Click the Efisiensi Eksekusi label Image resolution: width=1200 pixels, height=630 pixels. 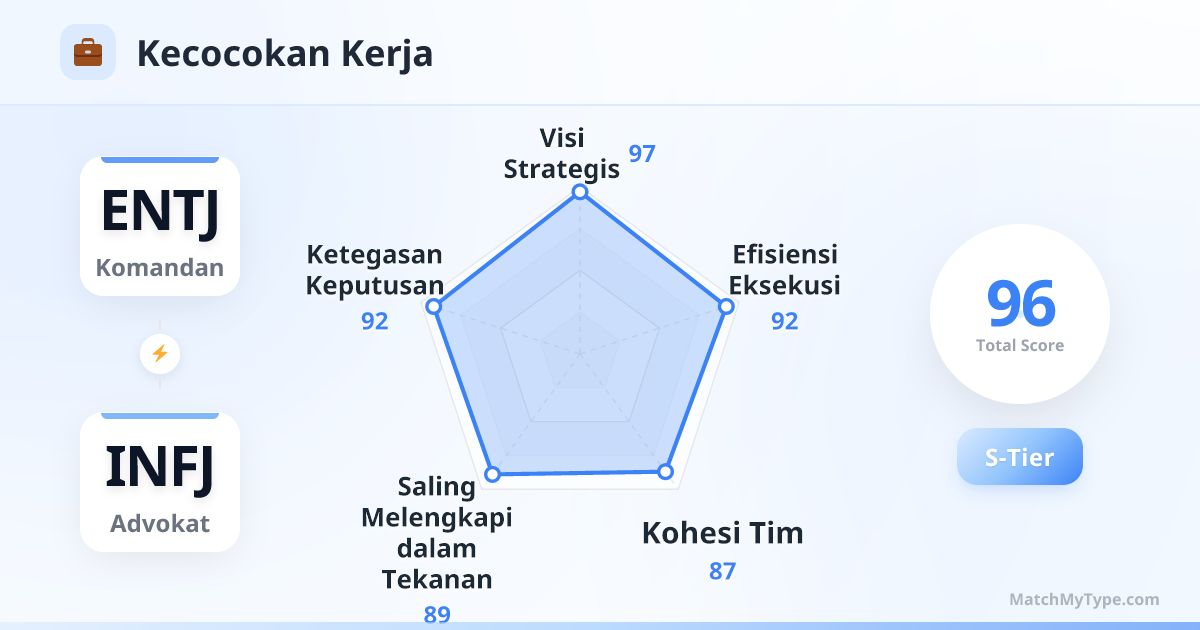click(x=784, y=269)
